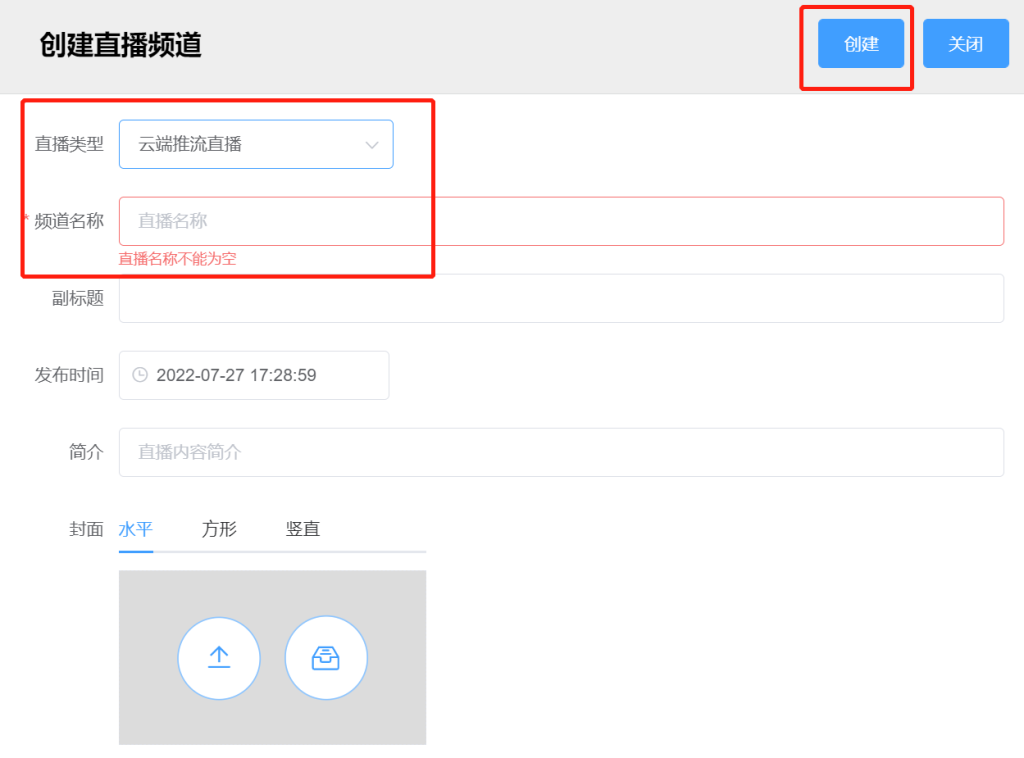Click the 封面 label
The image size is (1024, 758).
click(x=86, y=529)
